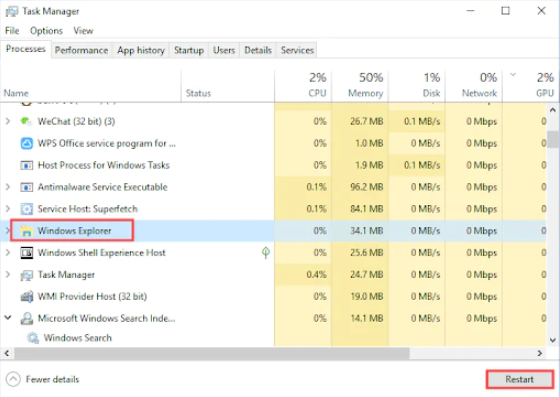Image resolution: width=560 pixels, height=397 pixels.
Task: Switch to the Users tab
Action: tap(224, 50)
